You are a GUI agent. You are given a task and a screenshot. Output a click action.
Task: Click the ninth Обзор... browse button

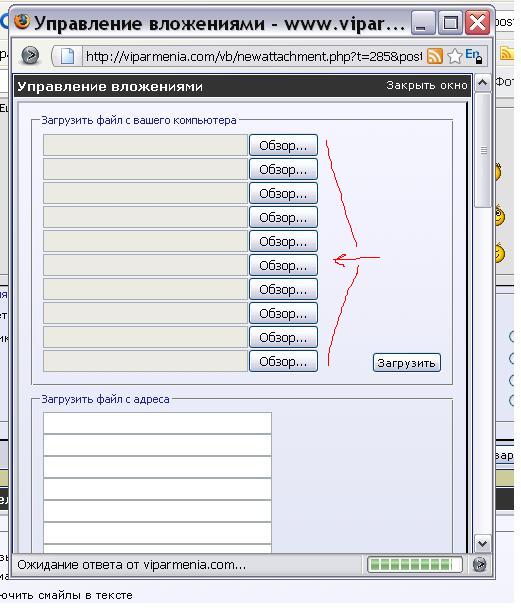click(x=283, y=338)
